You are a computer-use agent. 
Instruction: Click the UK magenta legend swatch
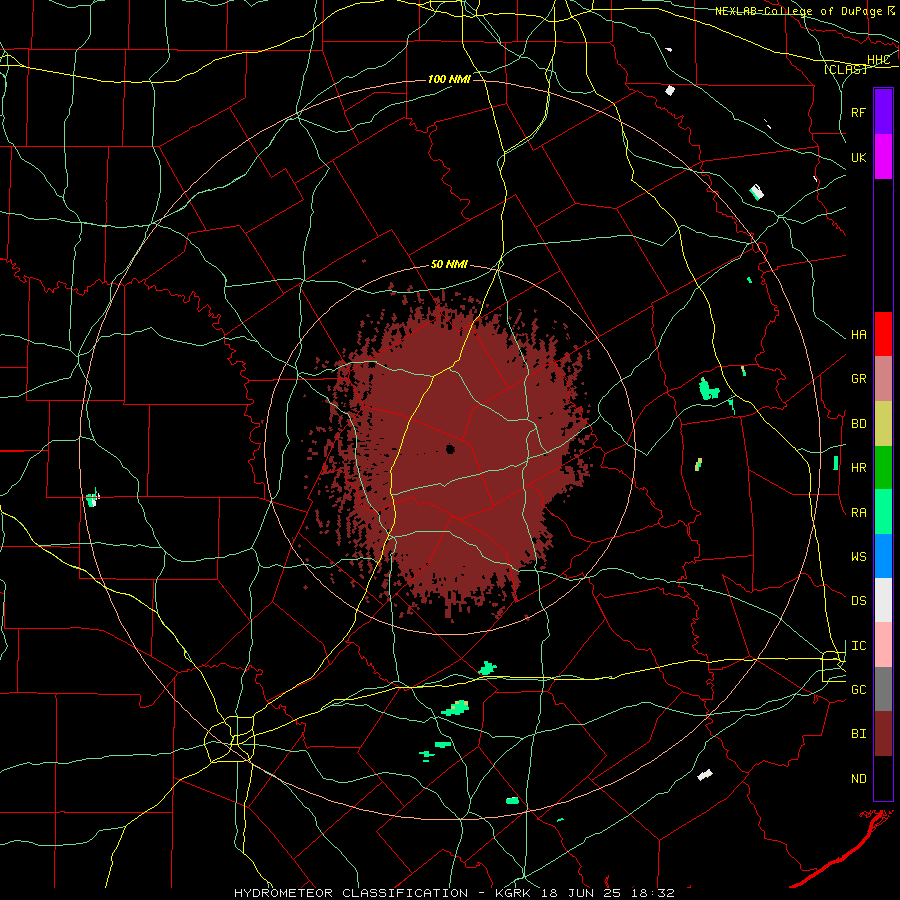(883, 157)
